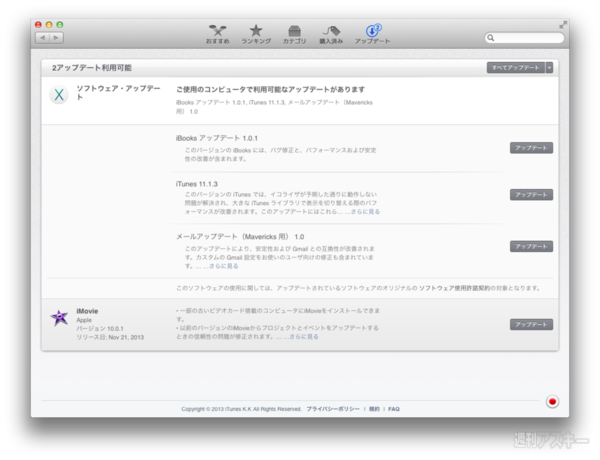Click the バージョン 10.0.1 text
Viewport: 600px width, 460px height.
100,329
